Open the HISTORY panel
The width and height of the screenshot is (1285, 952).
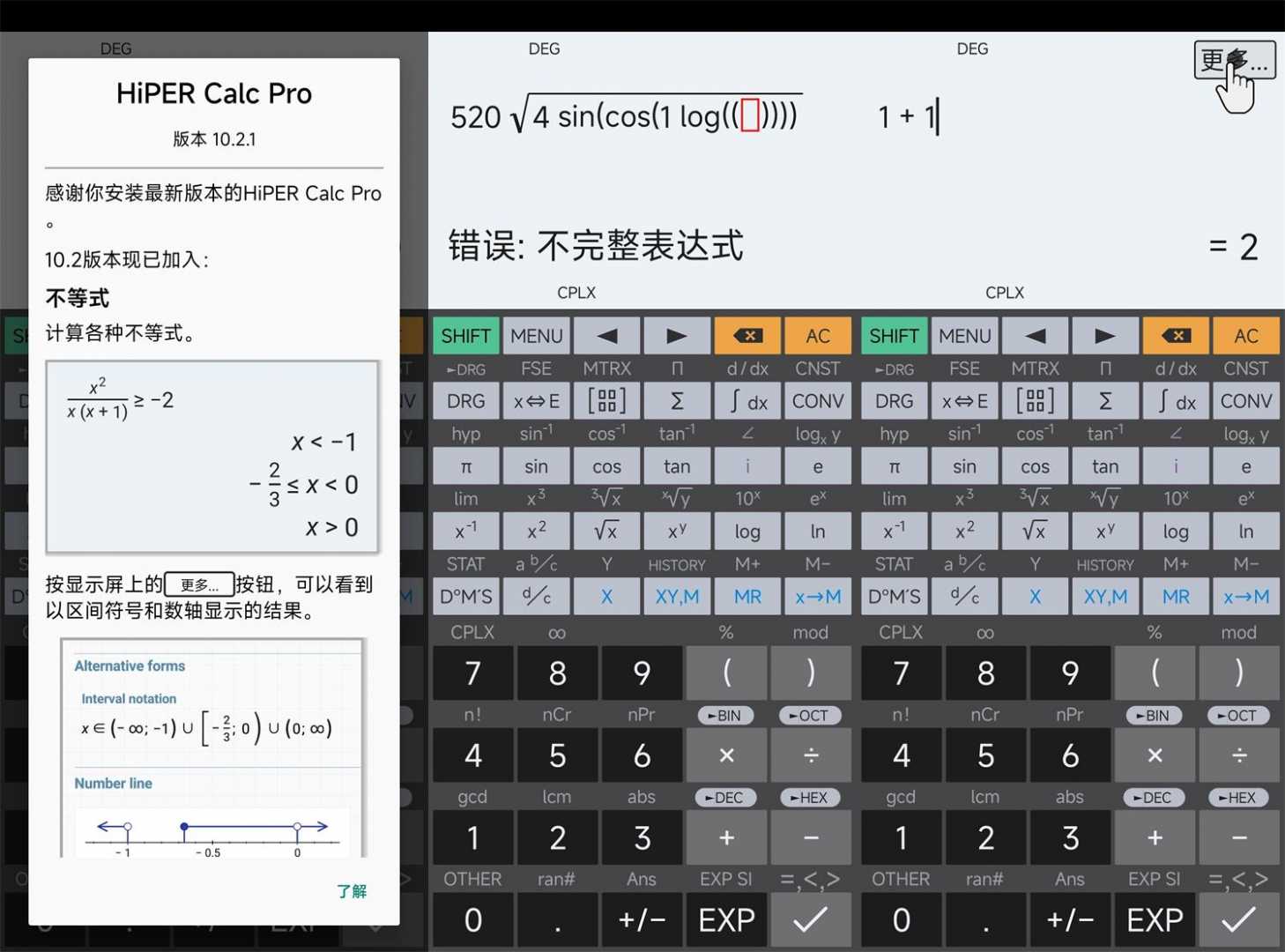pyautogui.click(x=677, y=564)
